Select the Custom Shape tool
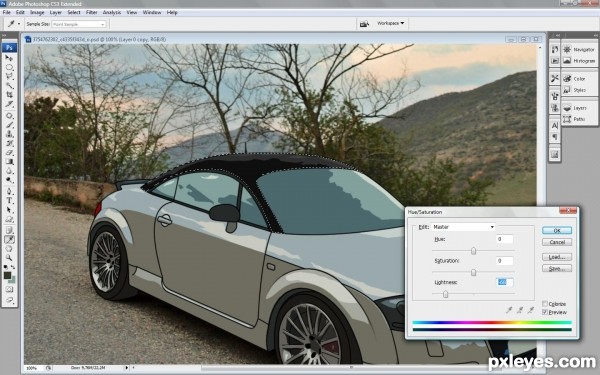Image resolution: width=600 pixels, height=375 pixels. pos(9,219)
